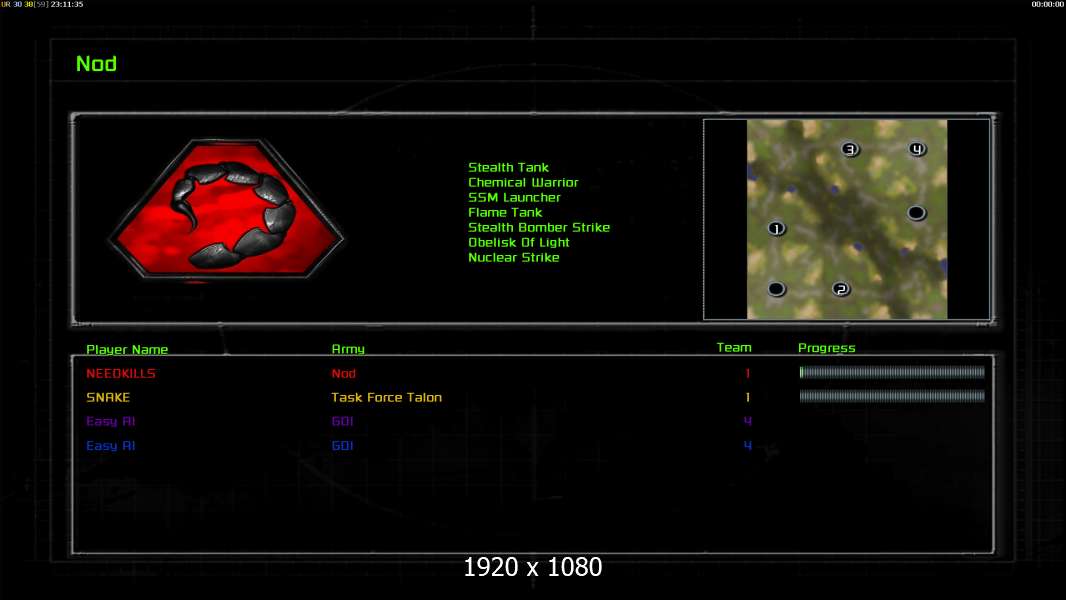Select the NEEDKILLS player name

point(120,373)
